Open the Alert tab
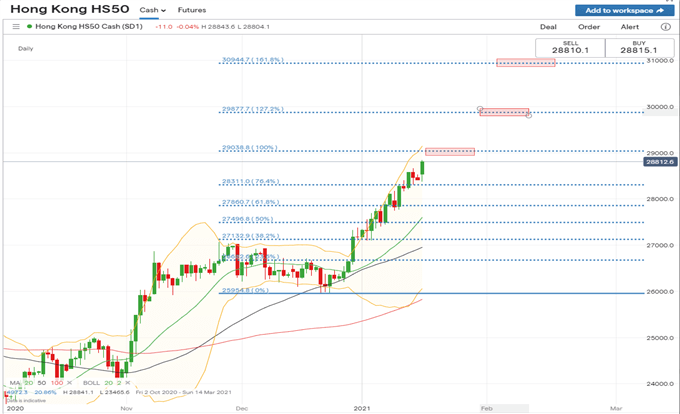 [x=630, y=27]
